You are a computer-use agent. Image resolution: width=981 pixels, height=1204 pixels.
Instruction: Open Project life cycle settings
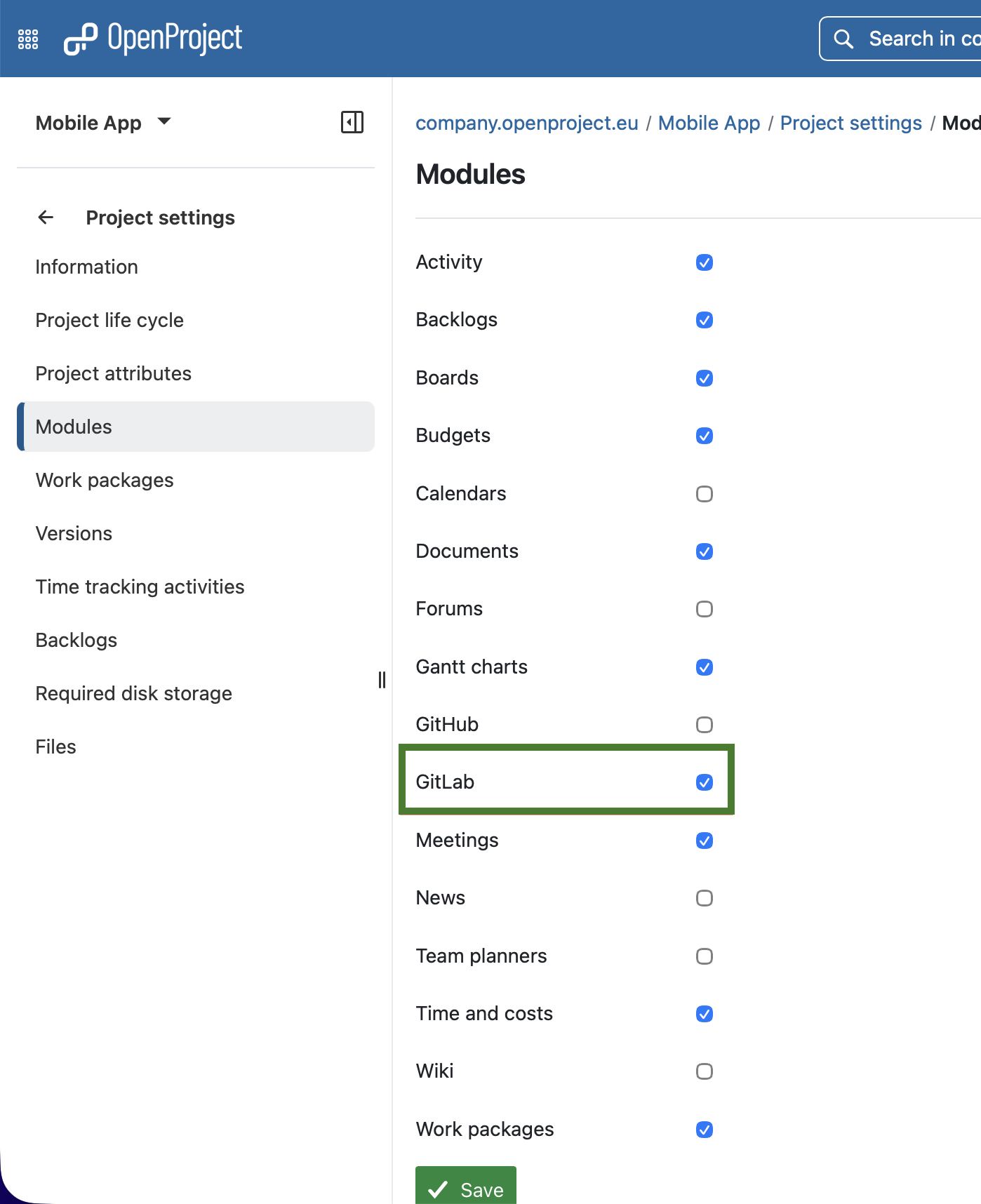point(196,320)
